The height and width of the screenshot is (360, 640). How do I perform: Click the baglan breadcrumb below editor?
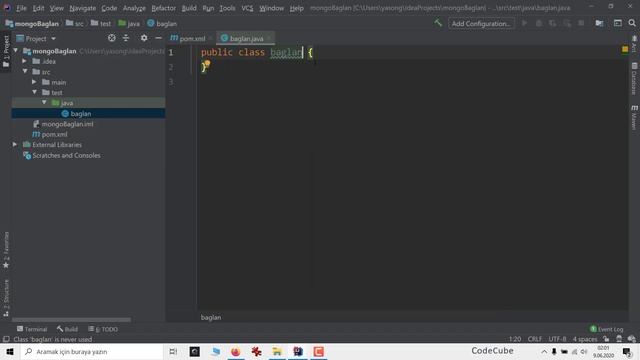[x=211, y=317]
